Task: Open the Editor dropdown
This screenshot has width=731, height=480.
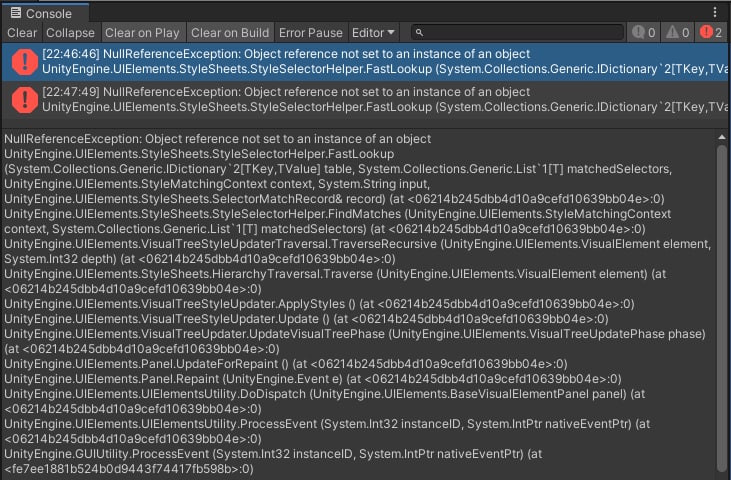Action: tap(373, 33)
